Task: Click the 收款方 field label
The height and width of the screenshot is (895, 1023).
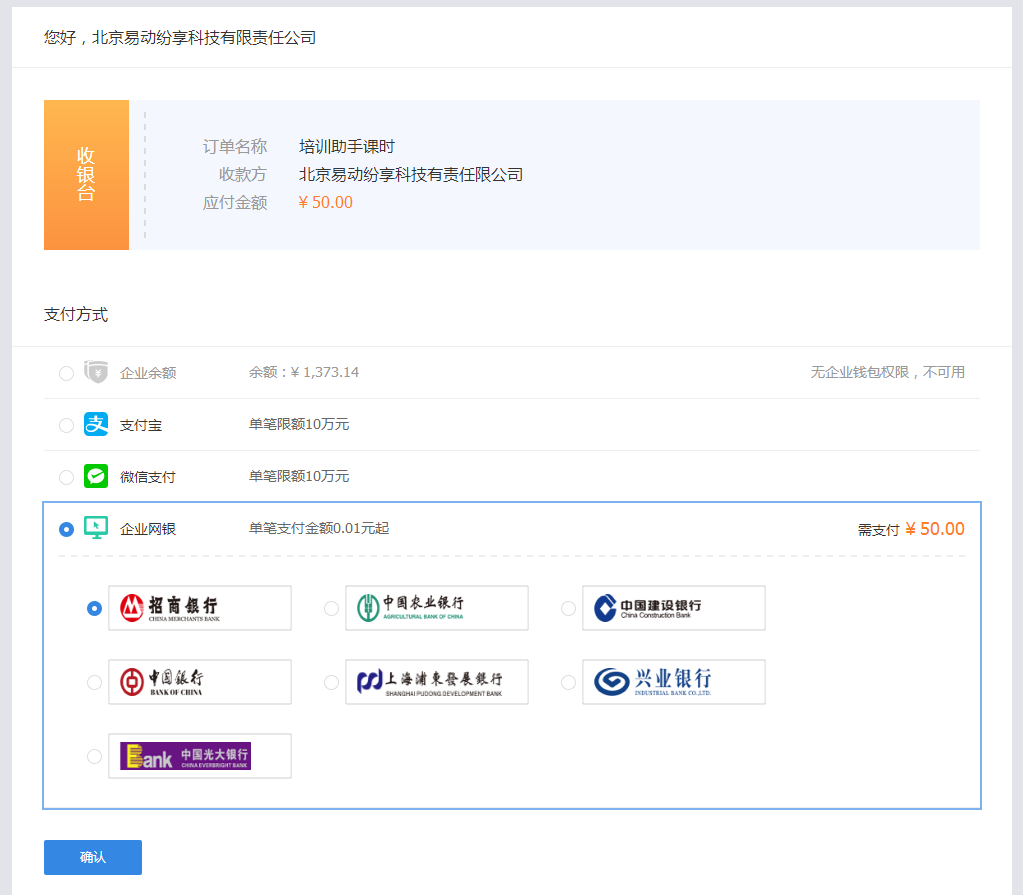Action: [243, 175]
